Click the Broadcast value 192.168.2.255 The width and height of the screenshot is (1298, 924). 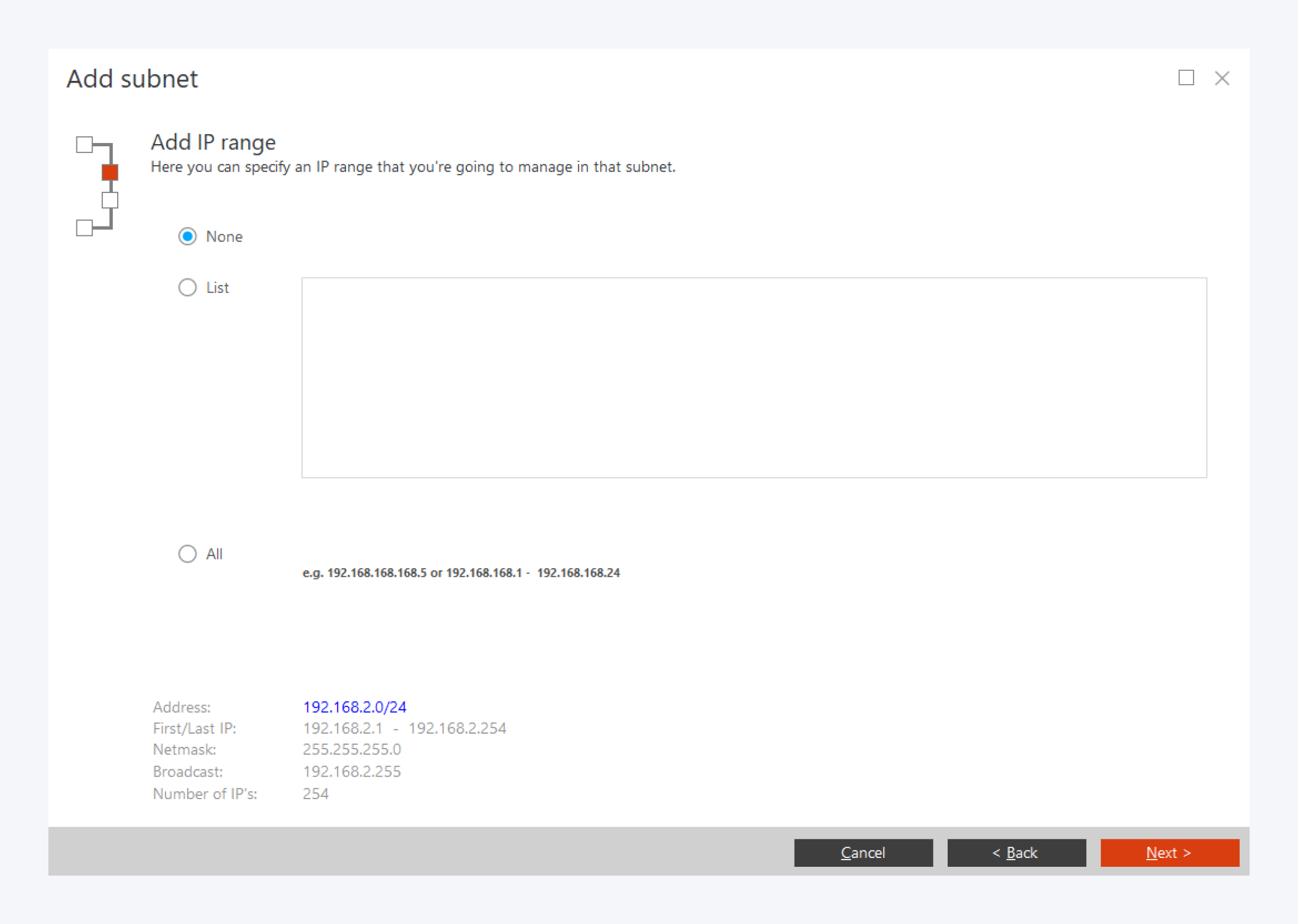tap(351, 772)
